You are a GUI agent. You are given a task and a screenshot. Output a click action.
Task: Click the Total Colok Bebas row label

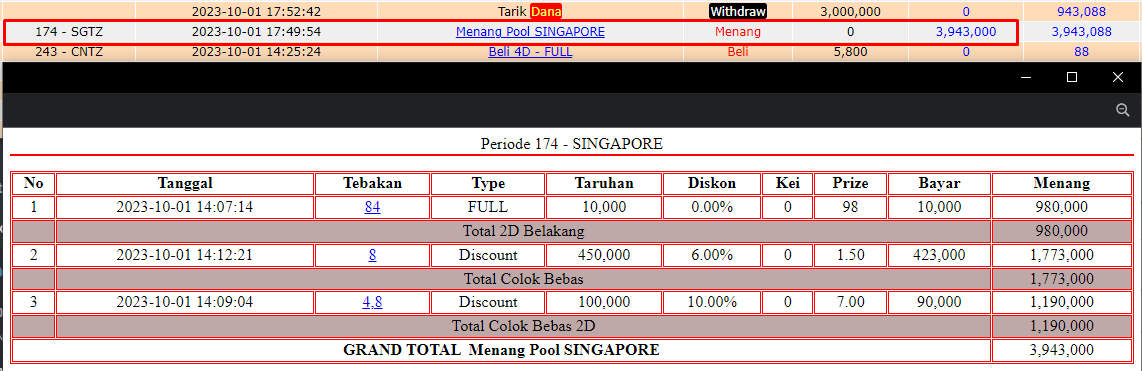[524, 278]
